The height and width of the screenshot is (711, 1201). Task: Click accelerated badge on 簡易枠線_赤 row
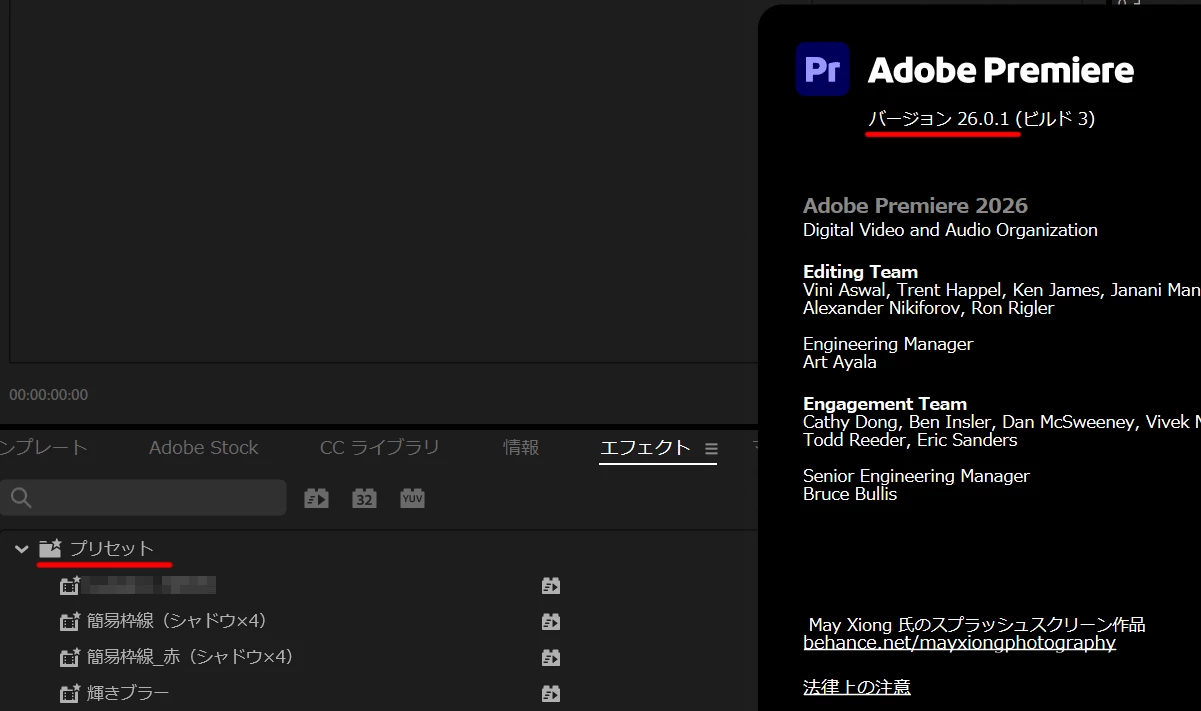(550, 658)
